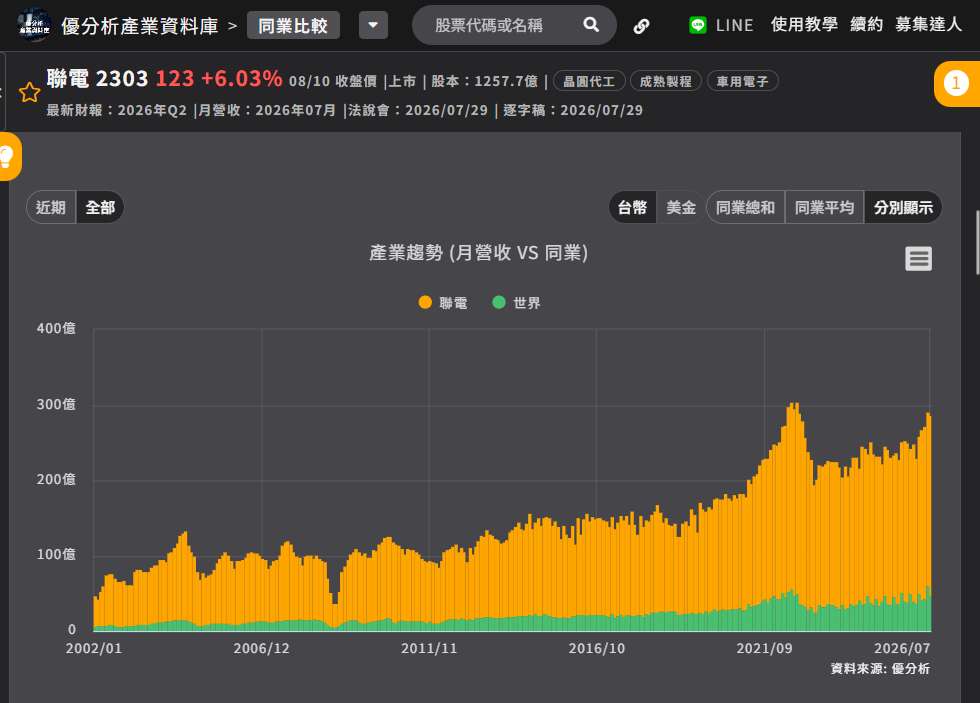Show 同業總和 aggregated view
The image size is (980, 703).
(x=745, y=207)
